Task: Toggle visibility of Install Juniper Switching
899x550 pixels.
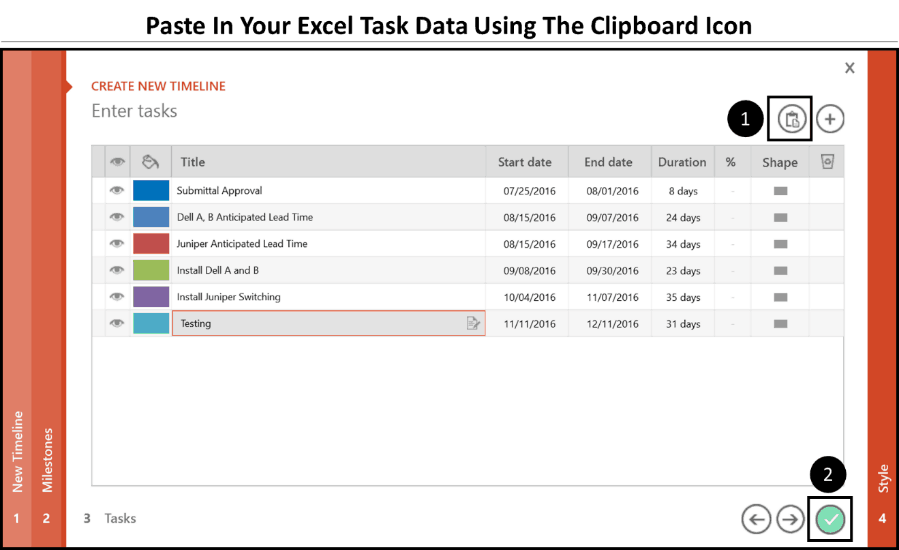Action: point(117,297)
